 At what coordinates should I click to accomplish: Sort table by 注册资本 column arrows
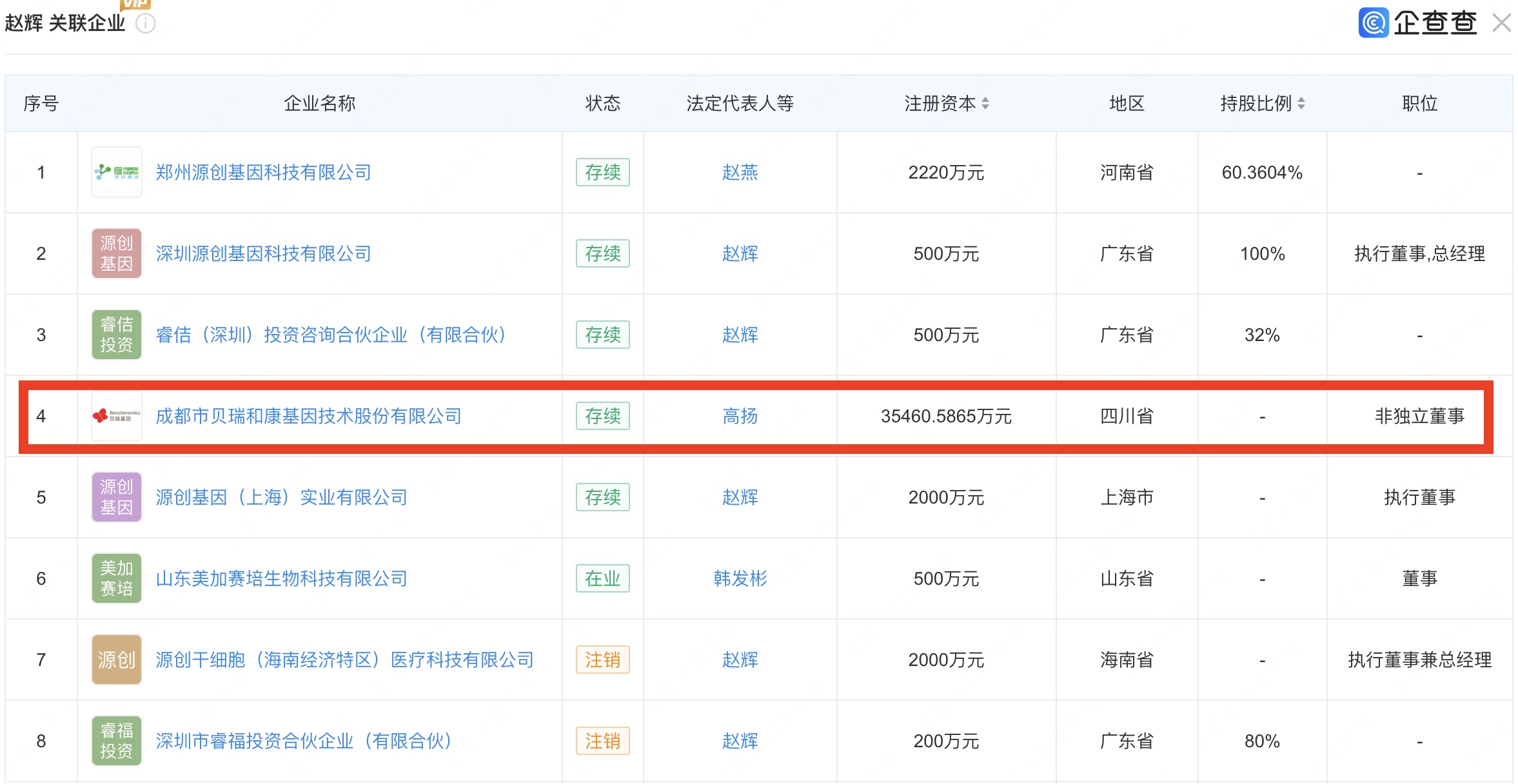point(985,103)
